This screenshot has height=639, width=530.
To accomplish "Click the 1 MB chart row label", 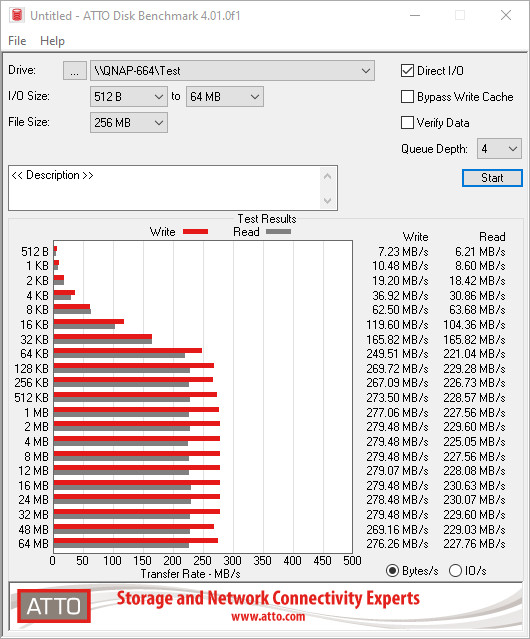I will pos(36,413).
